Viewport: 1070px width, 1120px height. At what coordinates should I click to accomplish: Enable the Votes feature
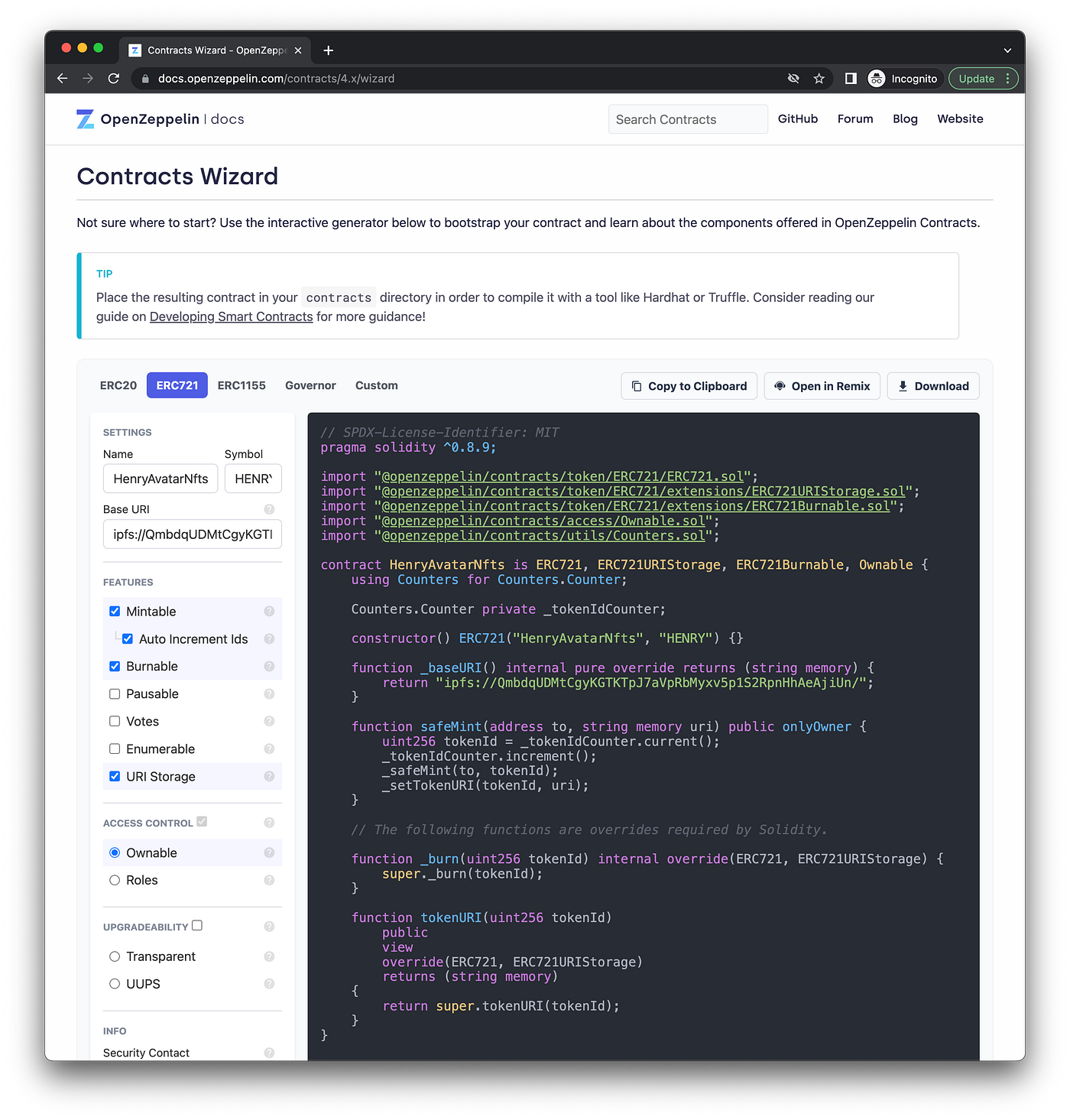(x=115, y=722)
